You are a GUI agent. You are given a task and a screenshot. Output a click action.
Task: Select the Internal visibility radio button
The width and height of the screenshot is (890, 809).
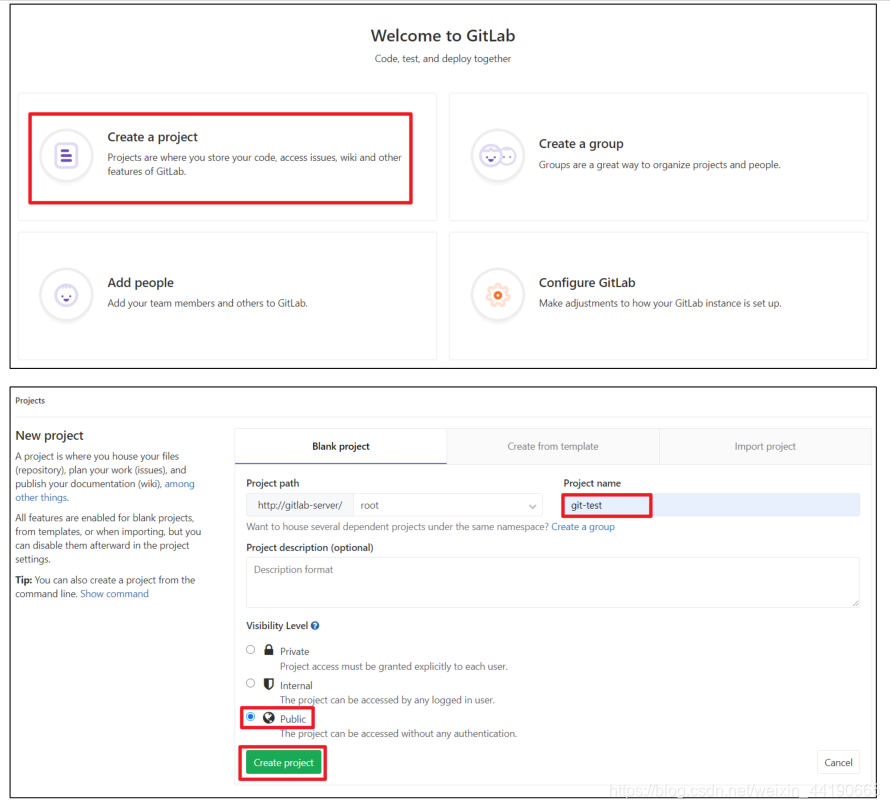tap(250, 683)
